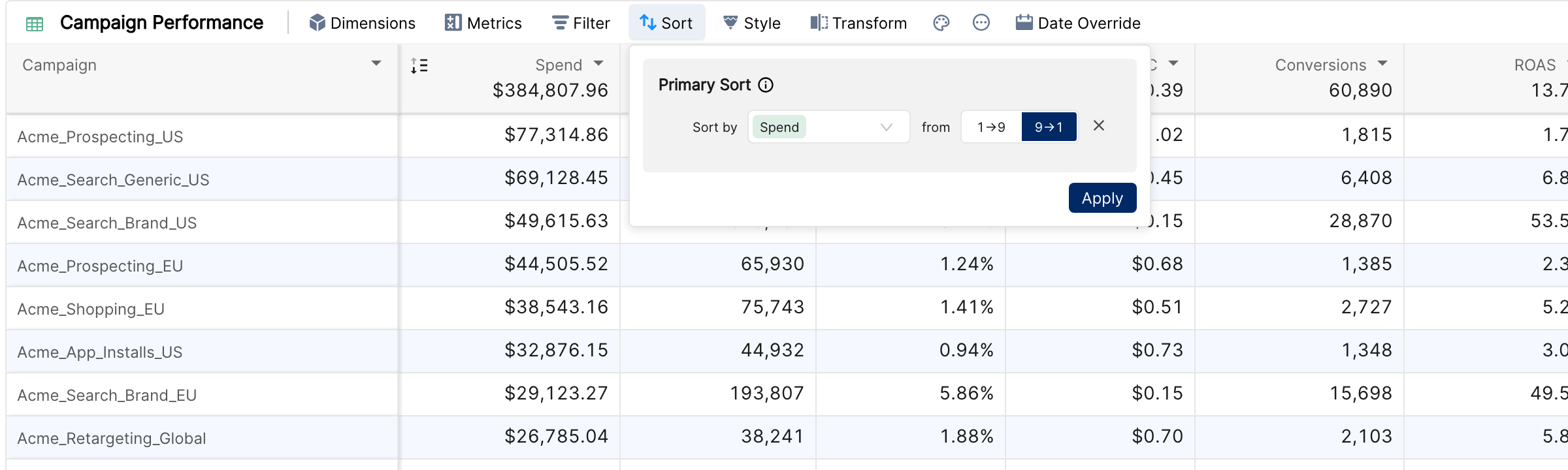Open the Dimensions panel
The height and width of the screenshot is (470, 1568).
pos(362,23)
